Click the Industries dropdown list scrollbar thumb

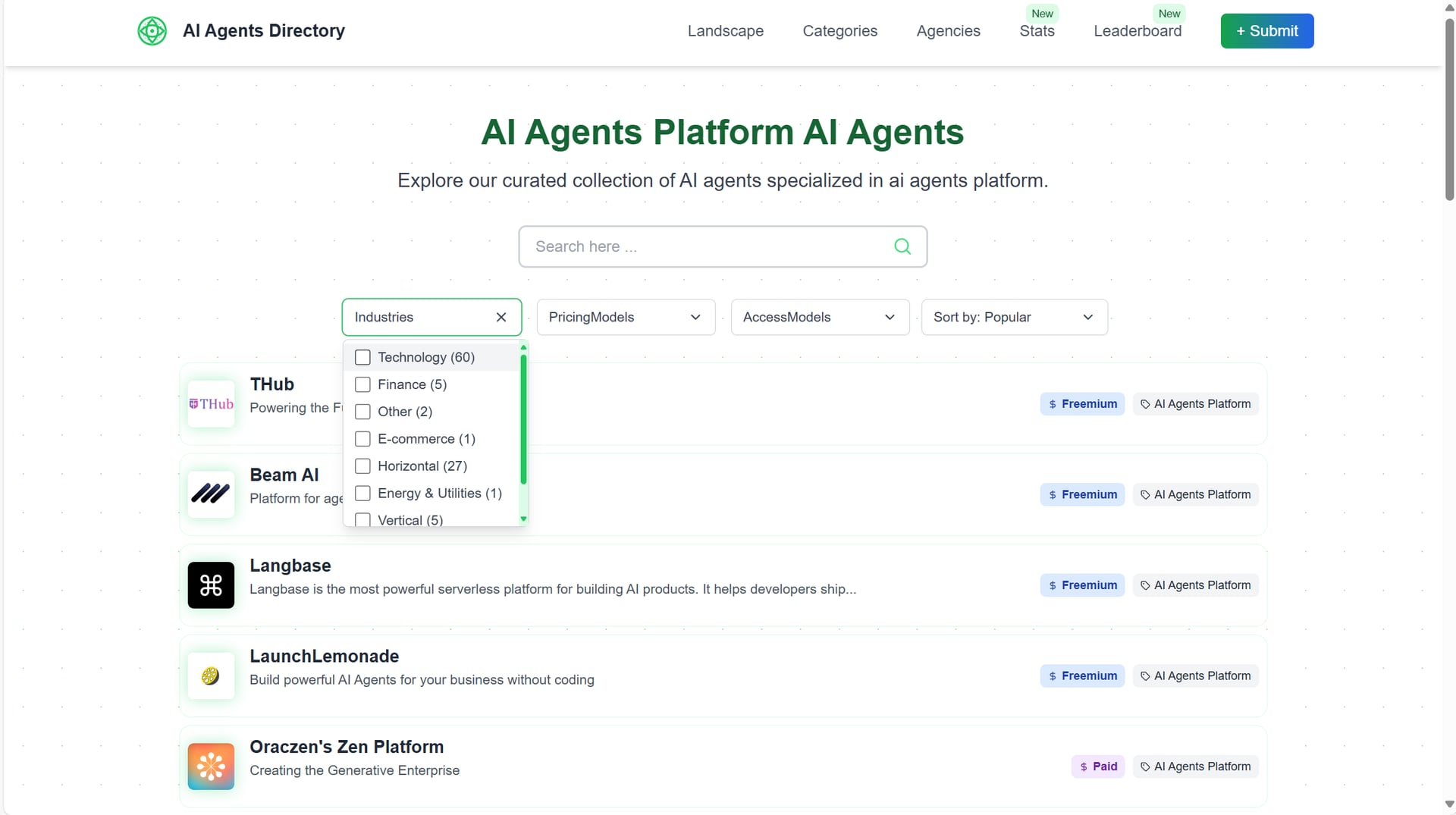point(523,418)
